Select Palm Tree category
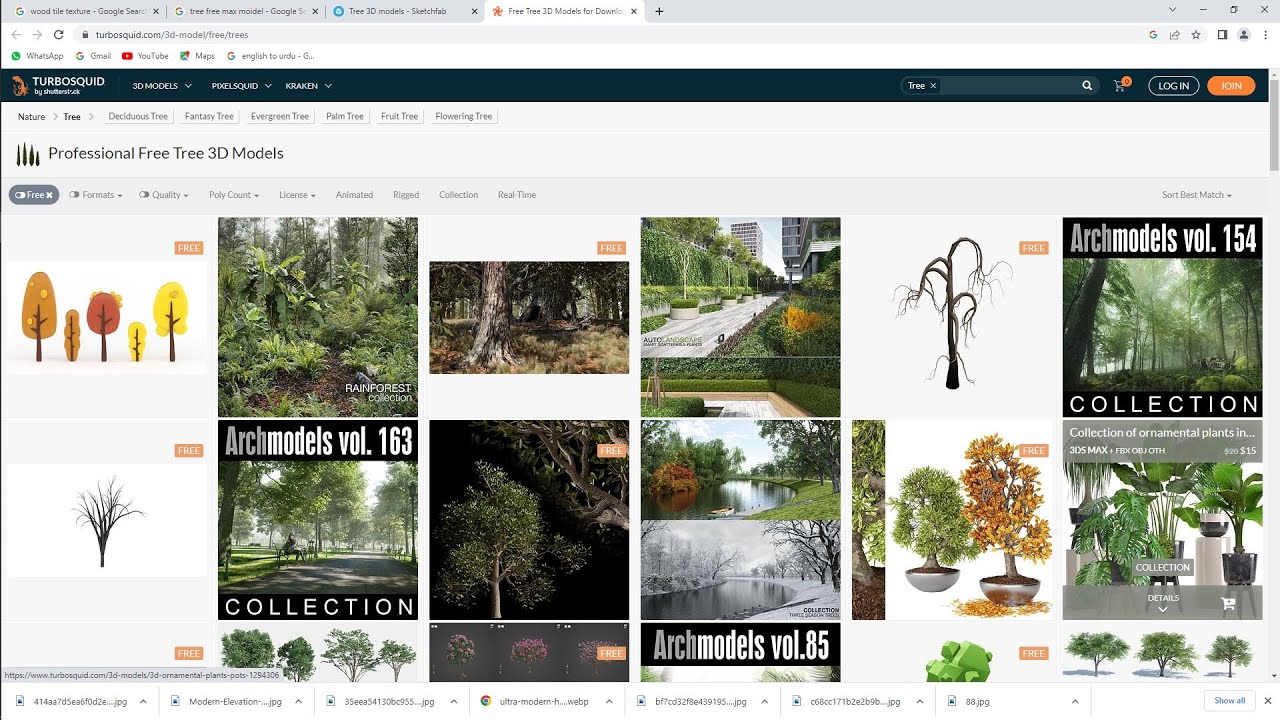The height and width of the screenshot is (720, 1280). point(345,116)
